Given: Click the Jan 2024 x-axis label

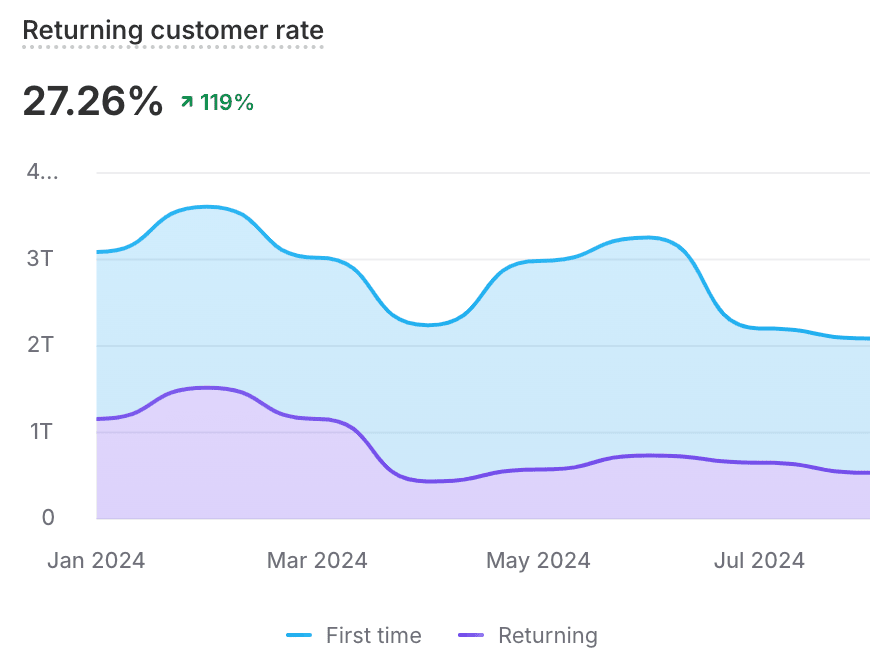Looking at the screenshot, I should coord(96,560).
